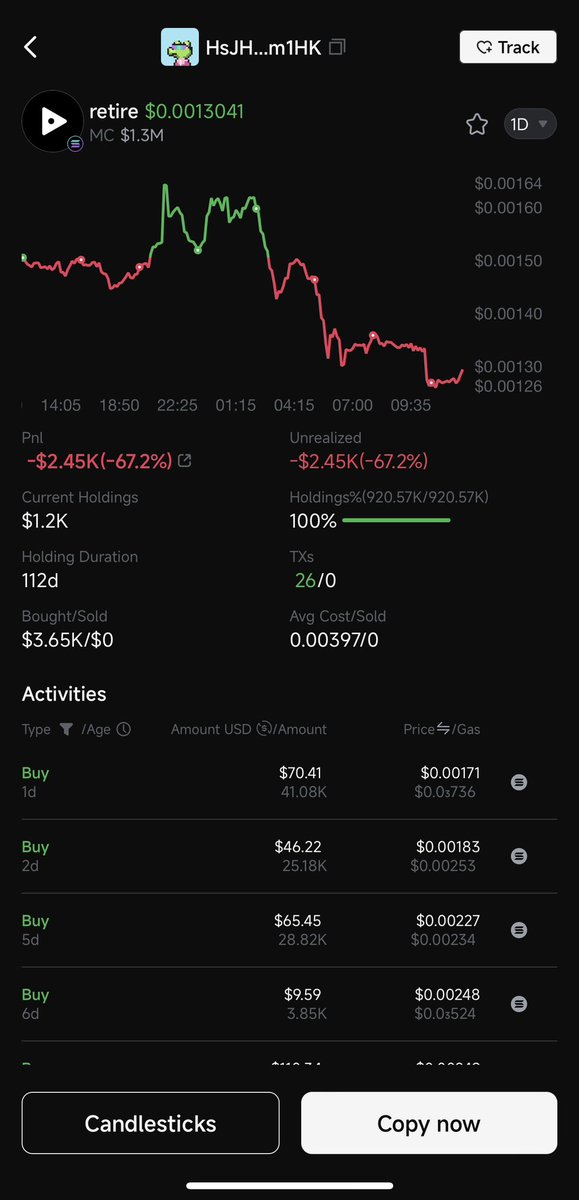Switch to the Candlesticks view
The width and height of the screenshot is (579, 1200).
click(150, 1123)
